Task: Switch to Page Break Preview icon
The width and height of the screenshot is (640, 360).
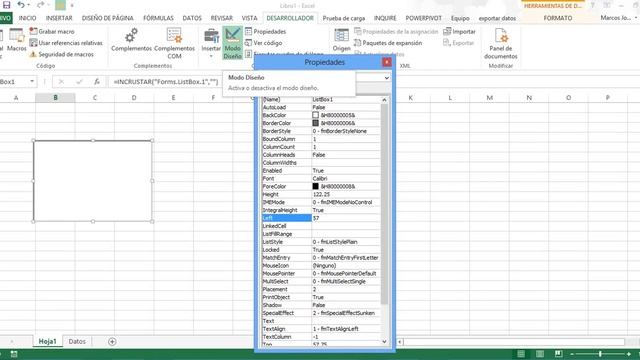Action: point(558,353)
